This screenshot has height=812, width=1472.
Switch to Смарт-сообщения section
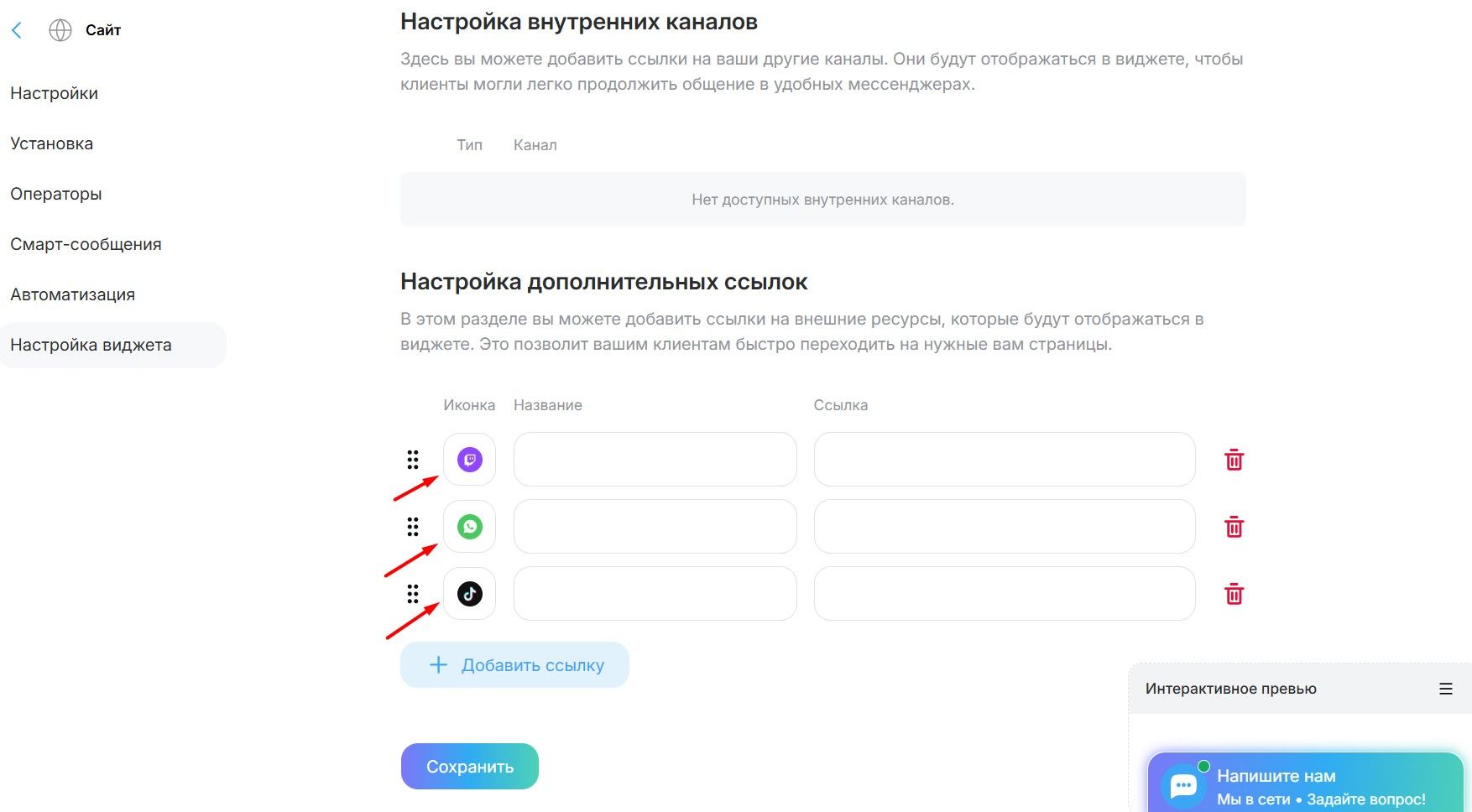86,244
